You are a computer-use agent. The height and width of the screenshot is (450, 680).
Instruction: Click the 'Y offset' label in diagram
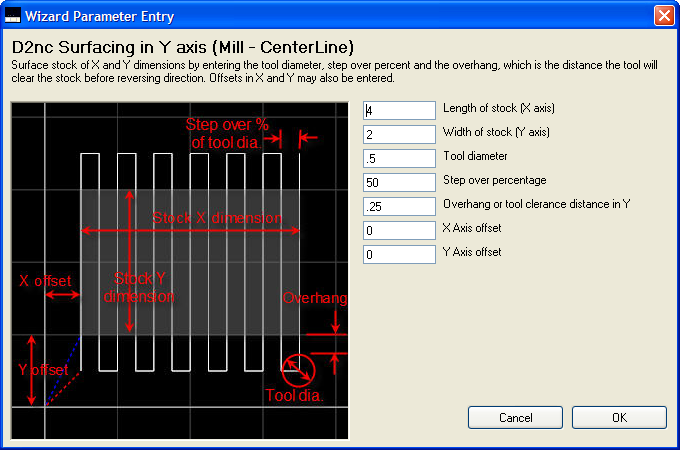pos(43,369)
